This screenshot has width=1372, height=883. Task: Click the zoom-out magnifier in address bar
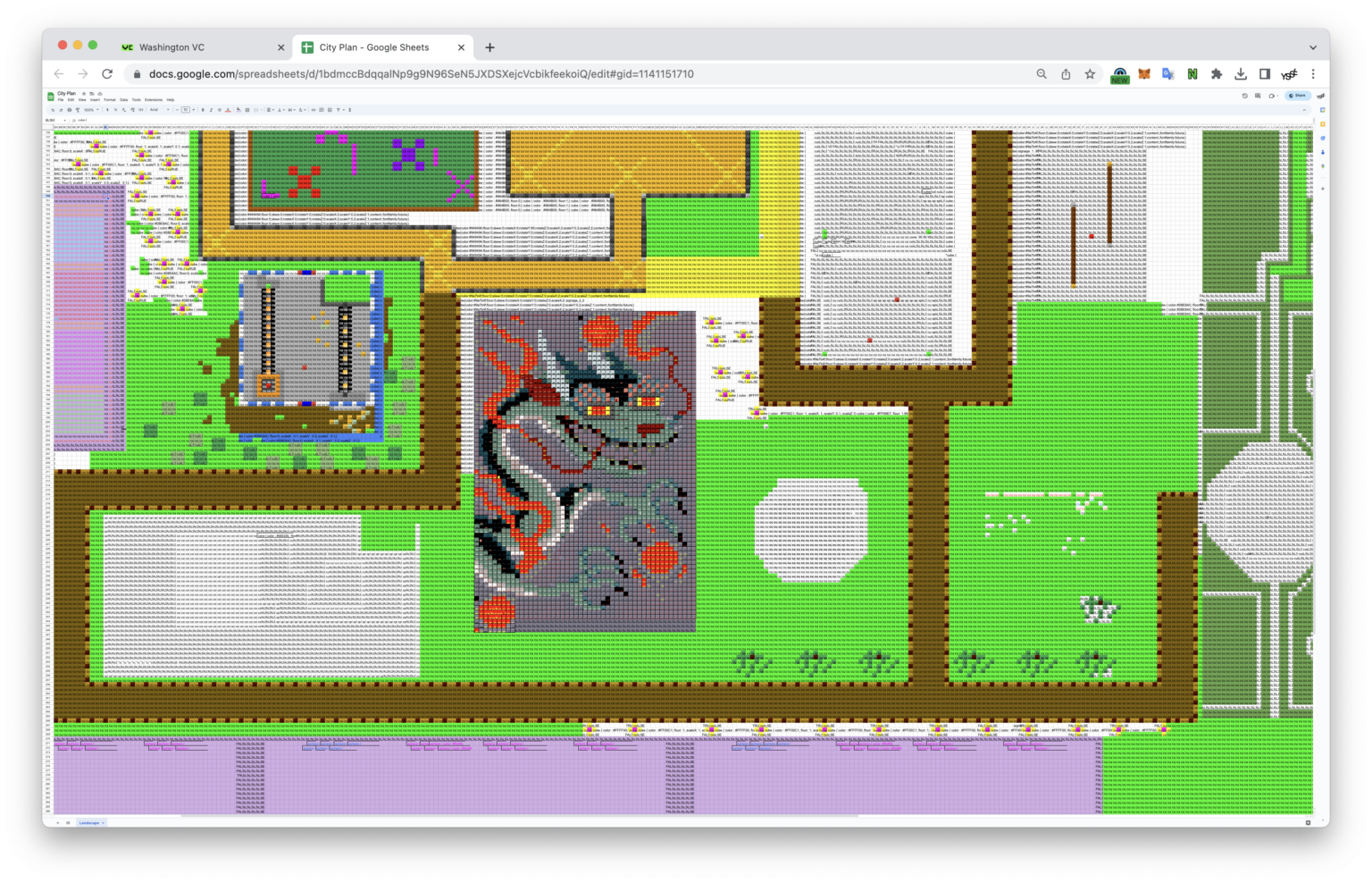click(1042, 74)
